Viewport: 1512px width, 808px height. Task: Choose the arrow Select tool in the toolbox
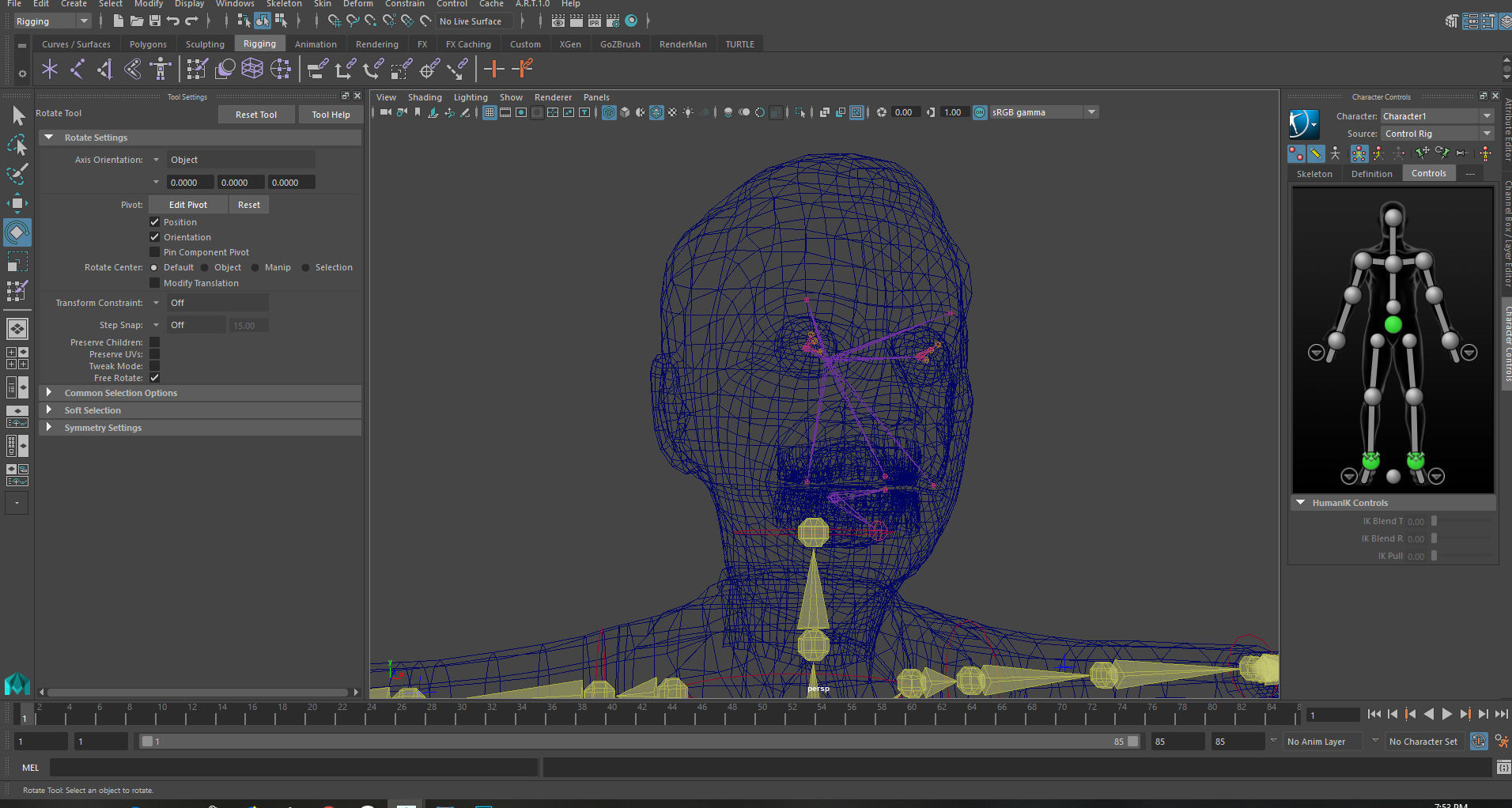pos(17,116)
